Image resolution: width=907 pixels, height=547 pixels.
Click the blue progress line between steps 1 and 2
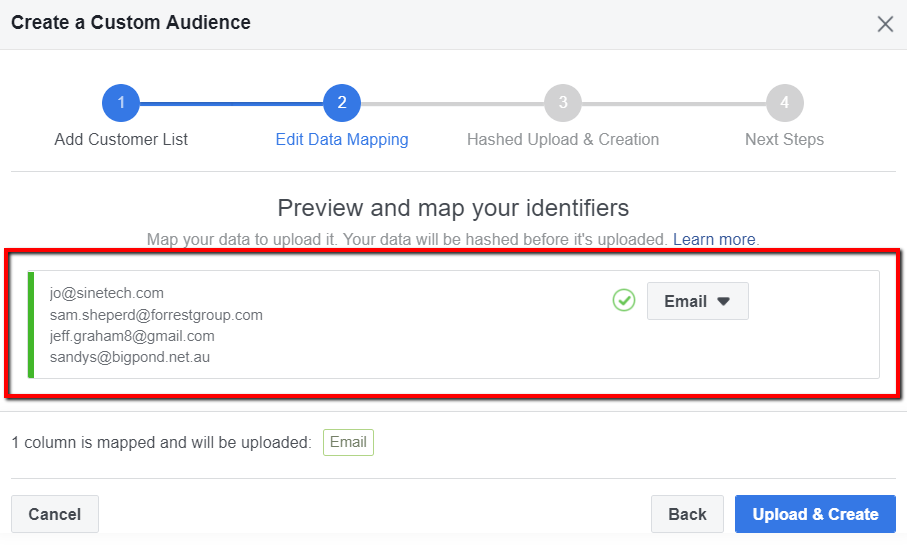231,102
